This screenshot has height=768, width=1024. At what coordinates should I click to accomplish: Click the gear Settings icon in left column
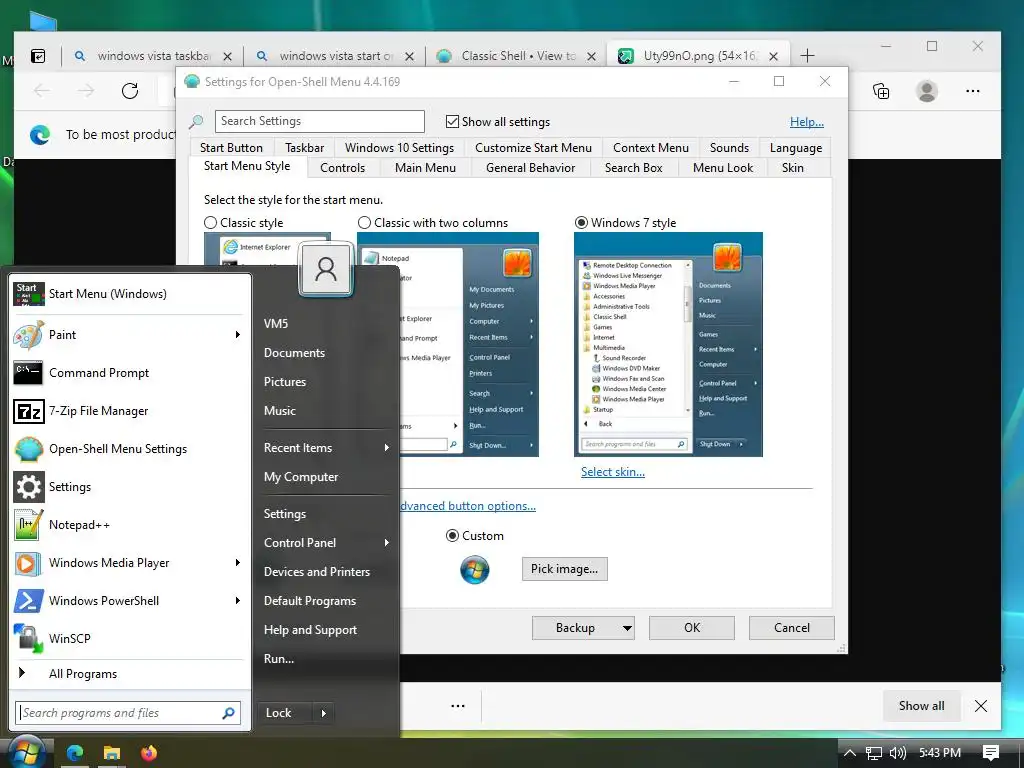point(29,487)
